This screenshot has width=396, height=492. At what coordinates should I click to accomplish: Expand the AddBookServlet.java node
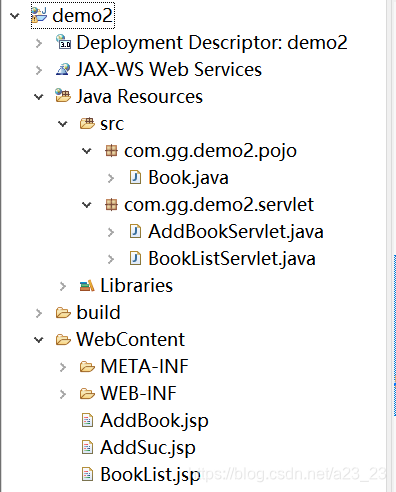[x=111, y=232]
